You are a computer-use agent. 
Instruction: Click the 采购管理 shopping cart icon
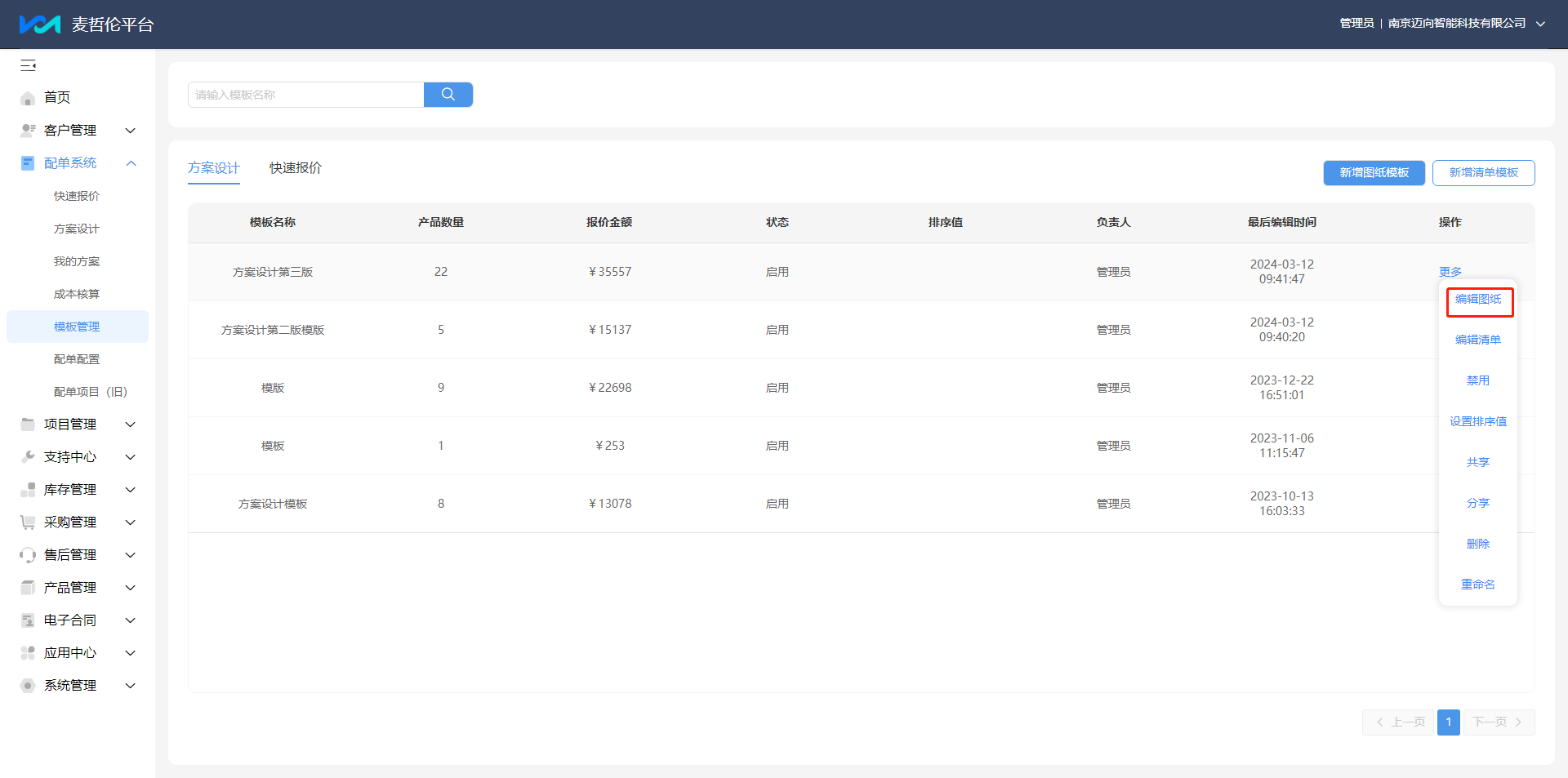(28, 522)
